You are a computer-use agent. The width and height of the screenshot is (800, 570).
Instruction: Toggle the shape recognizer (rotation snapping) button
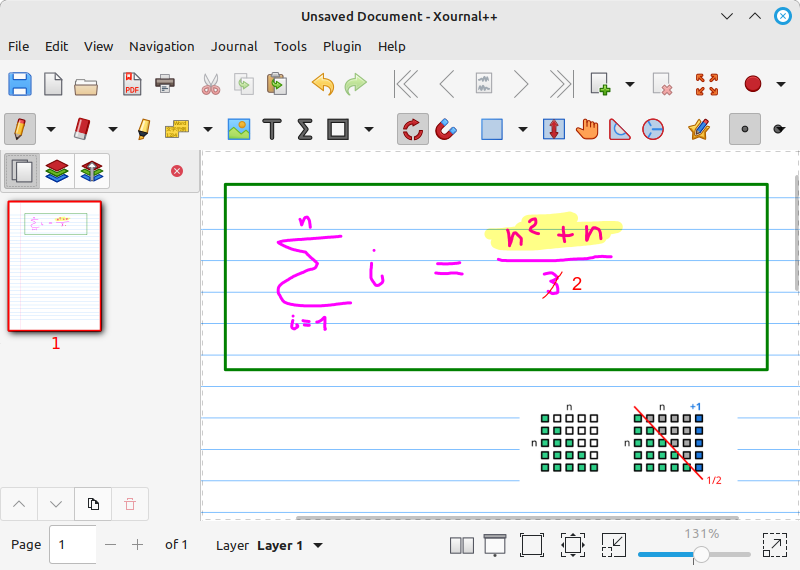[413, 129]
